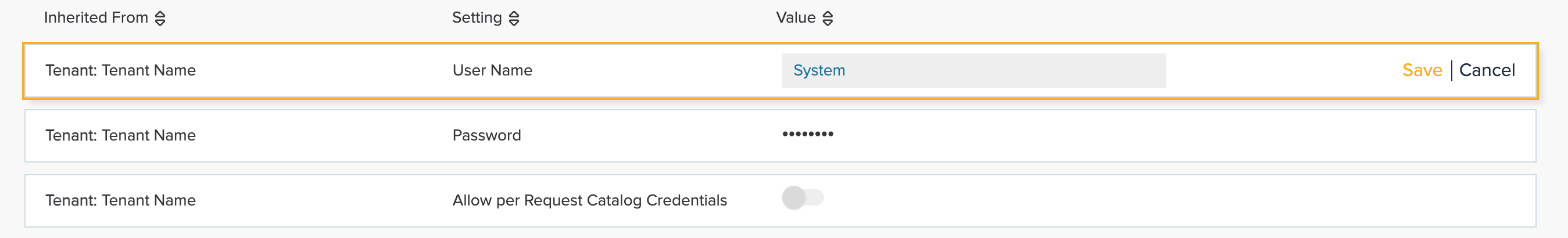Enable Allow per Request Catalog Credentials switch
1568x238 pixels.
coord(802,198)
